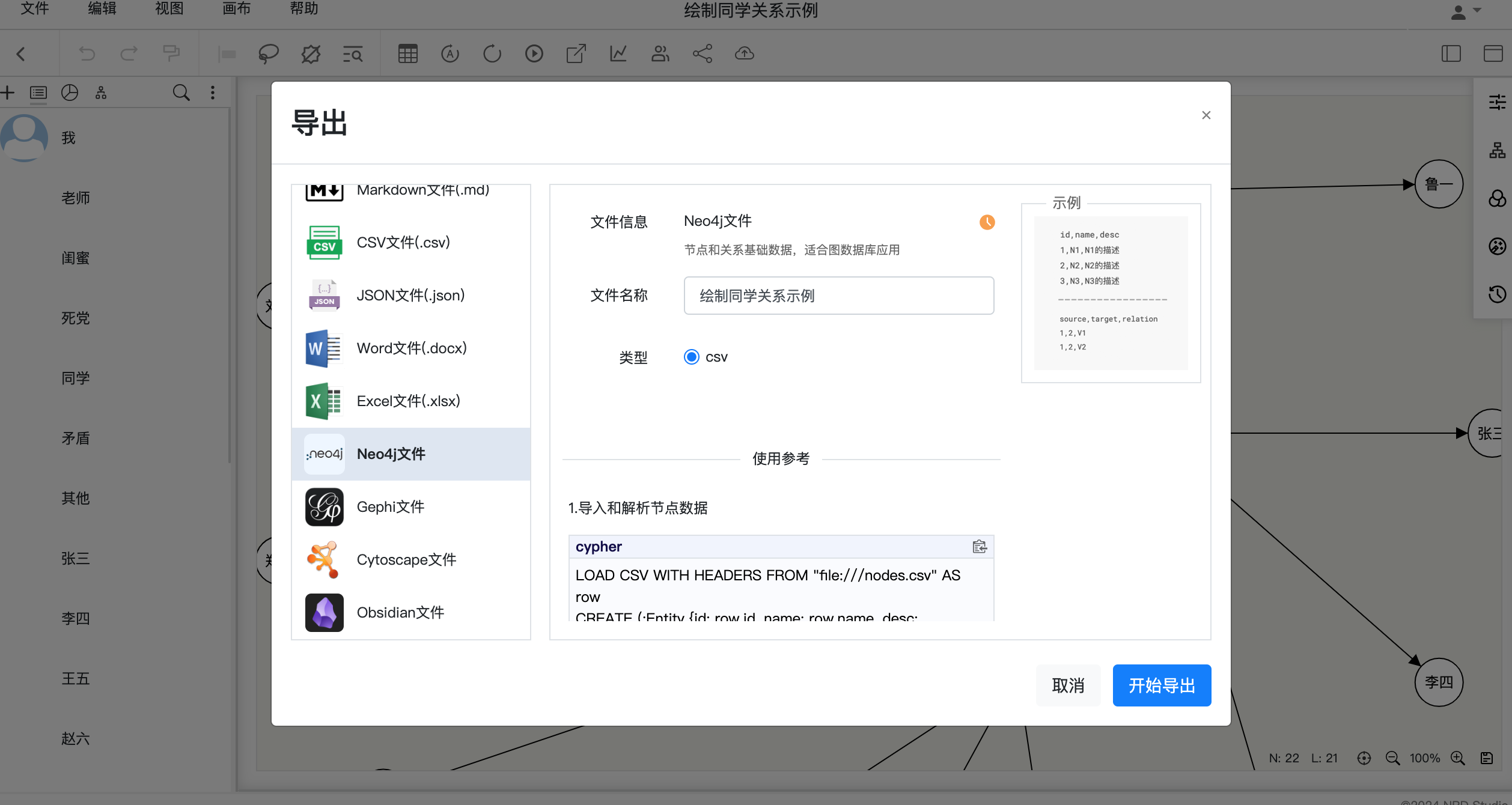Click the zoom in magnifier icon
Screen dimensions: 1512x805
click(1457, 758)
